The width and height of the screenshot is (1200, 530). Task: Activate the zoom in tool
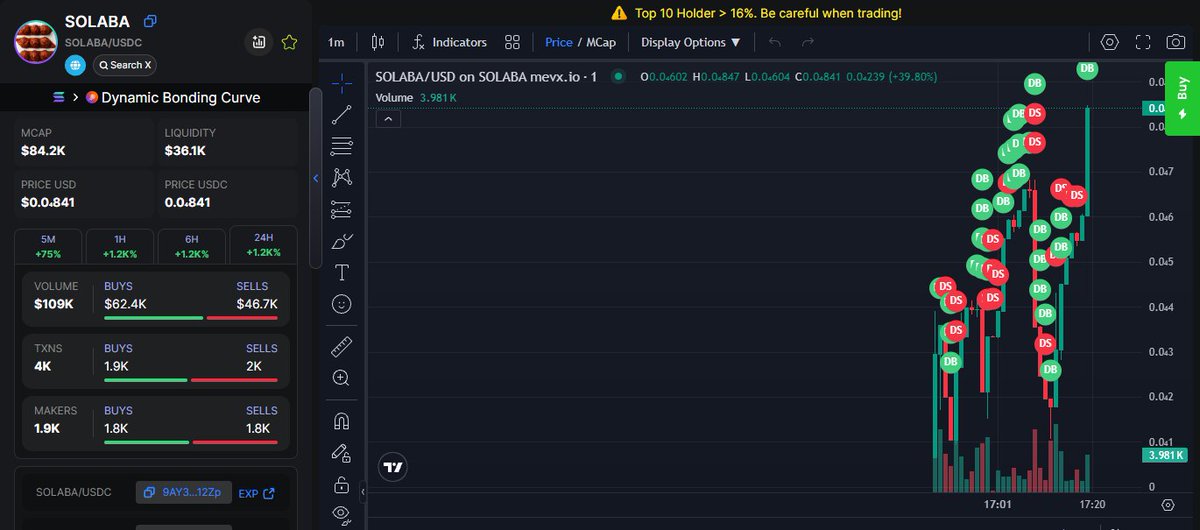[x=341, y=378]
